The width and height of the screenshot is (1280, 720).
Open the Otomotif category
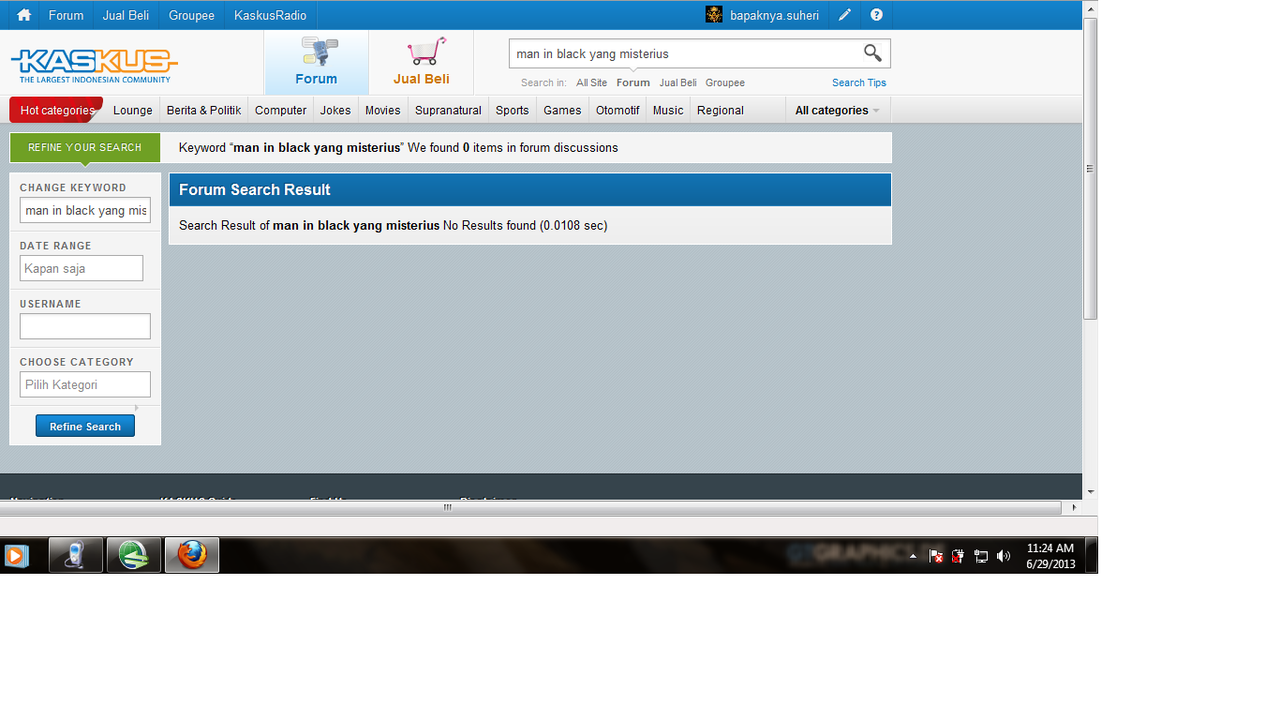pyautogui.click(x=617, y=110)
